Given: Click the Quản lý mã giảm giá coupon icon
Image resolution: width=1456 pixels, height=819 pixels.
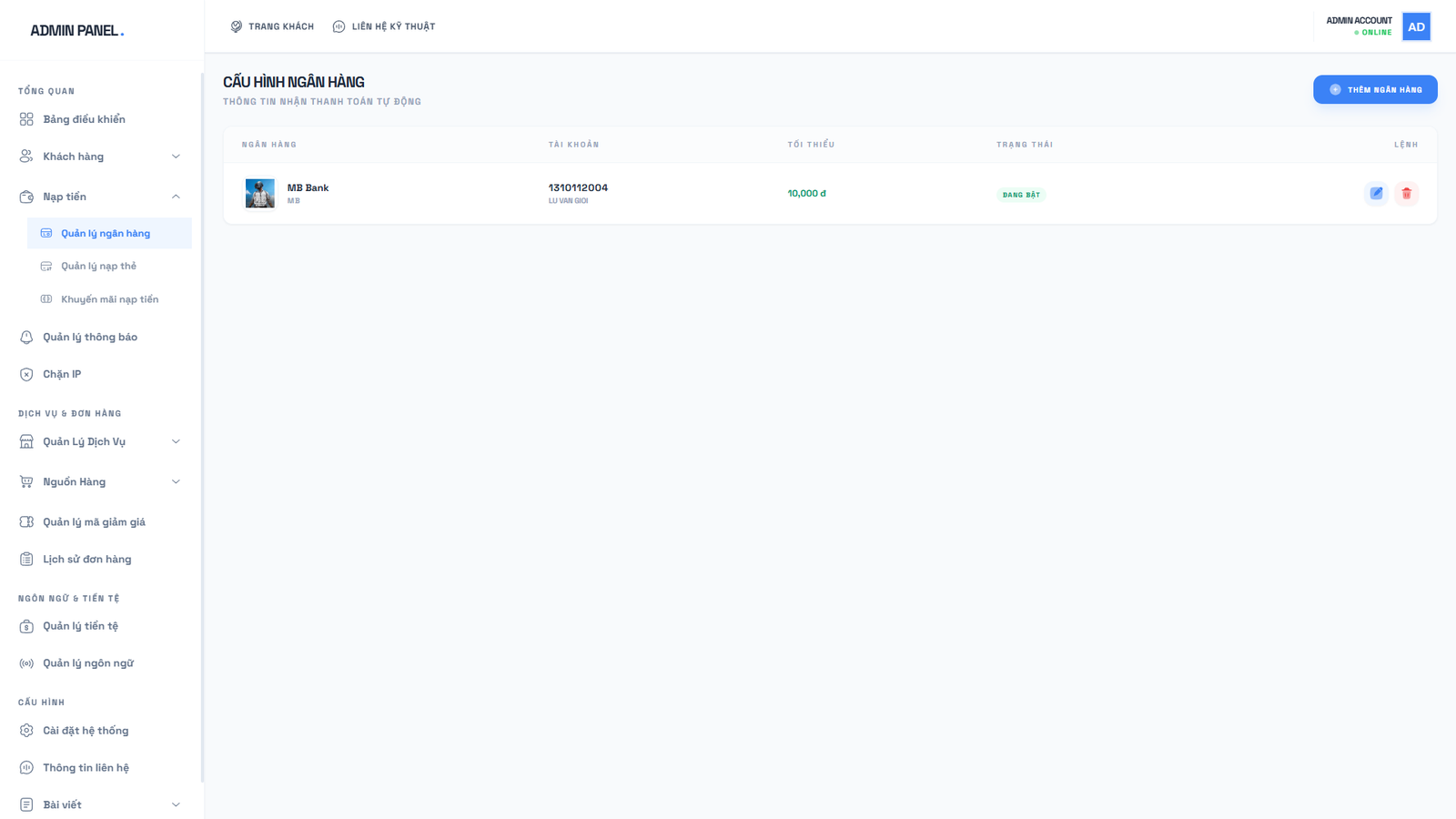Looking at the screenshot, I should [x=26, y=522].
